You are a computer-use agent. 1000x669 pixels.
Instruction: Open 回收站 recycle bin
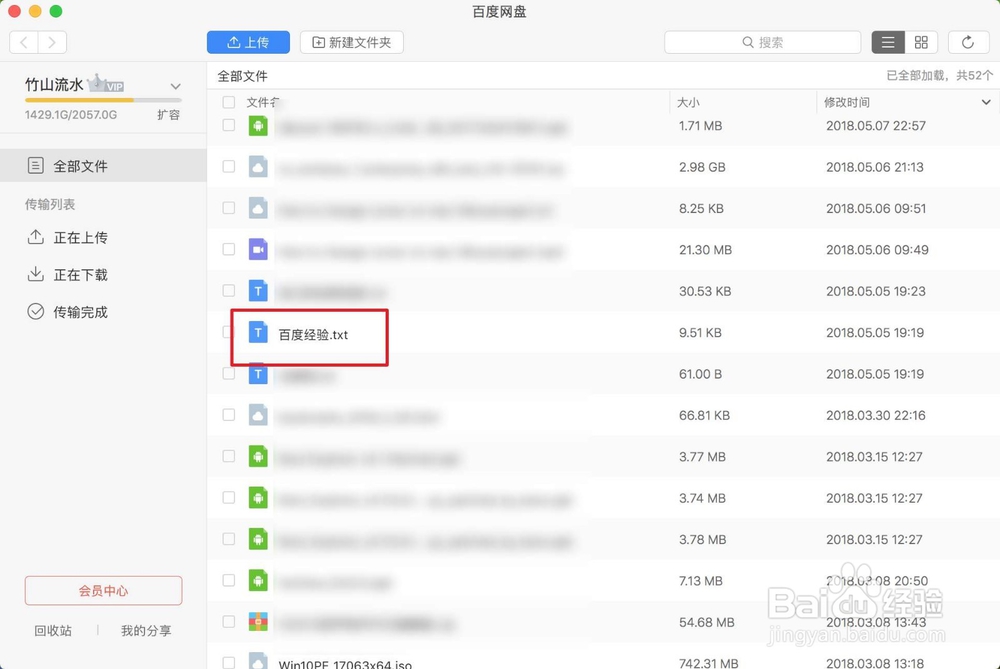[53, 631]
